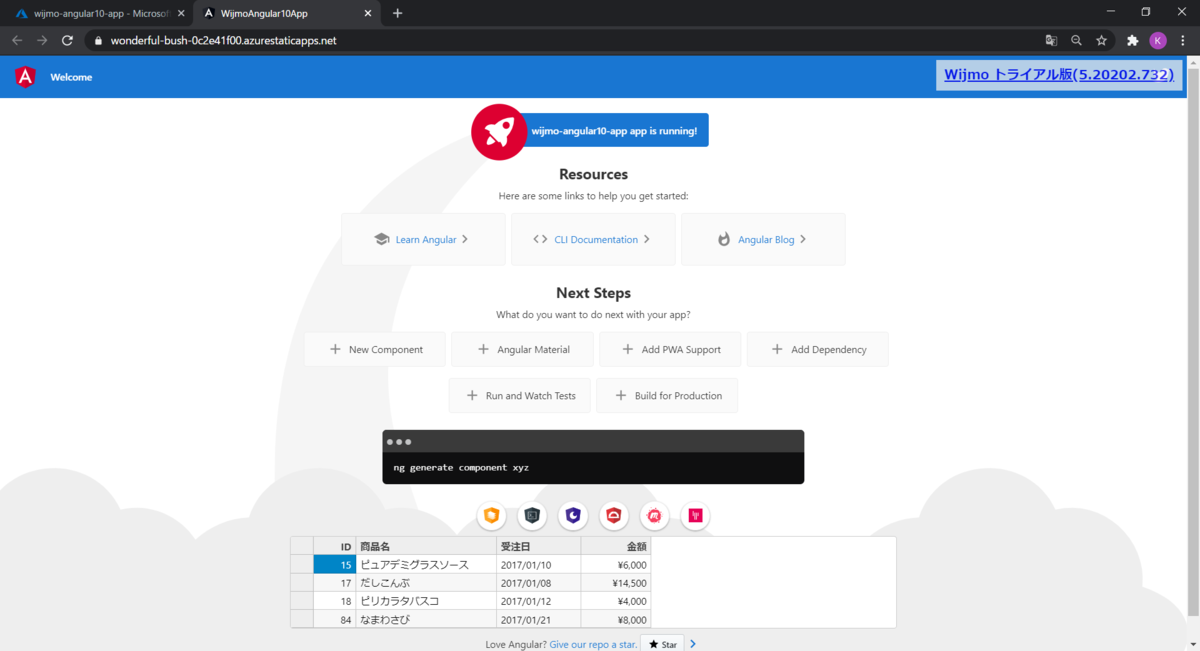Viewport: 1200px width, 651px height.
Task: Click the Star button
Action: click(663, 644)
